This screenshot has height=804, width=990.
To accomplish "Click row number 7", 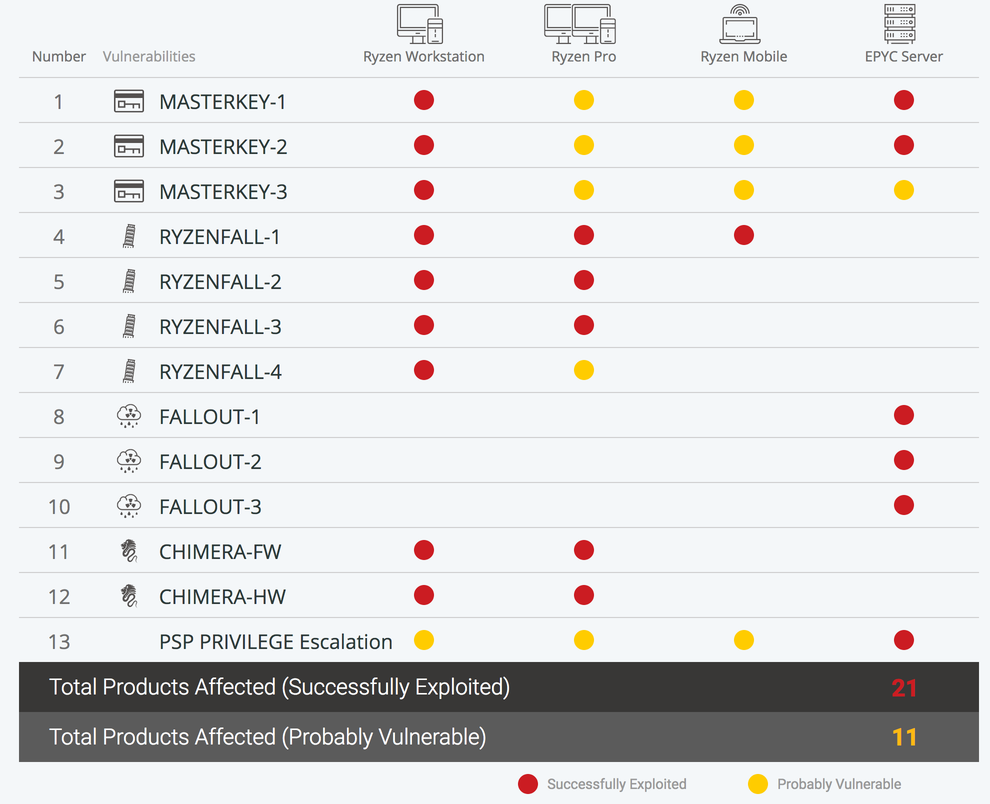I will (59, 372).
